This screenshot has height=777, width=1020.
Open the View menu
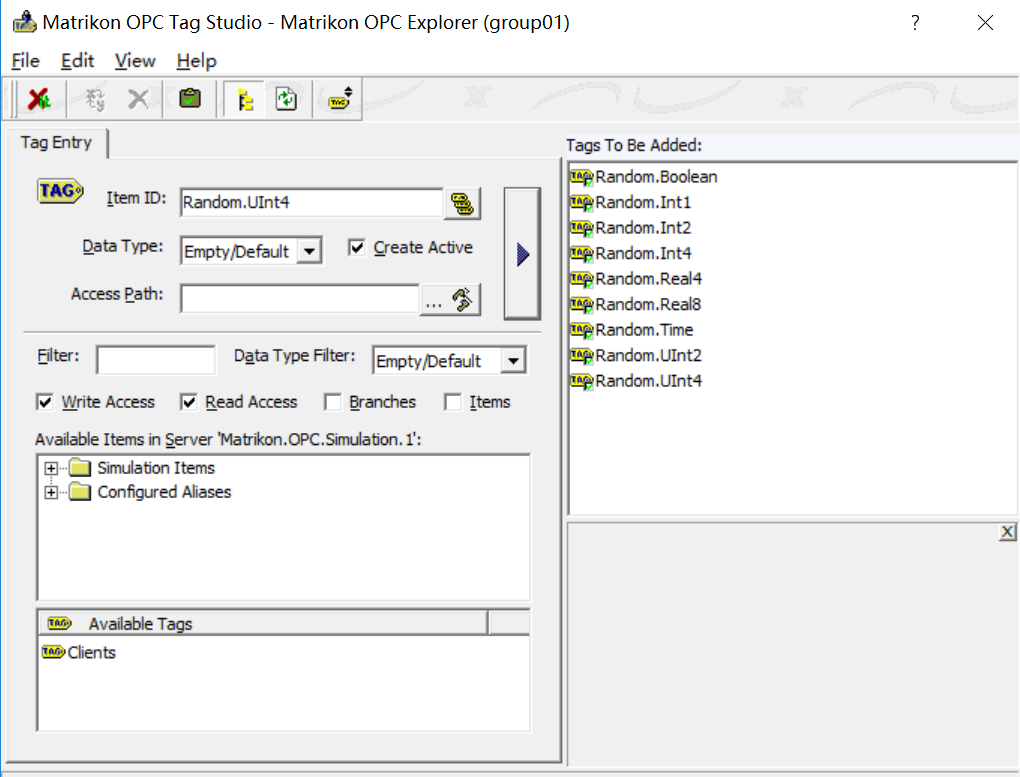point(135,61)
